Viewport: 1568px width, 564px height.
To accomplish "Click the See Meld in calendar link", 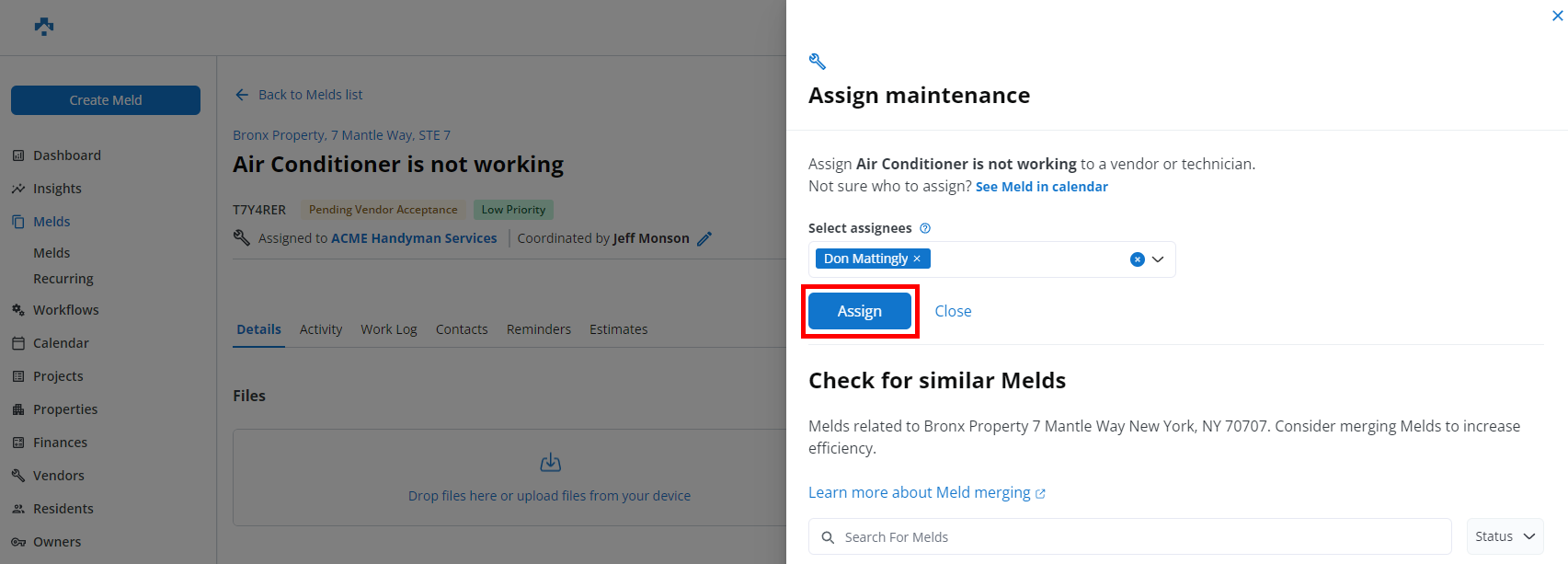I will (1041, 187).
